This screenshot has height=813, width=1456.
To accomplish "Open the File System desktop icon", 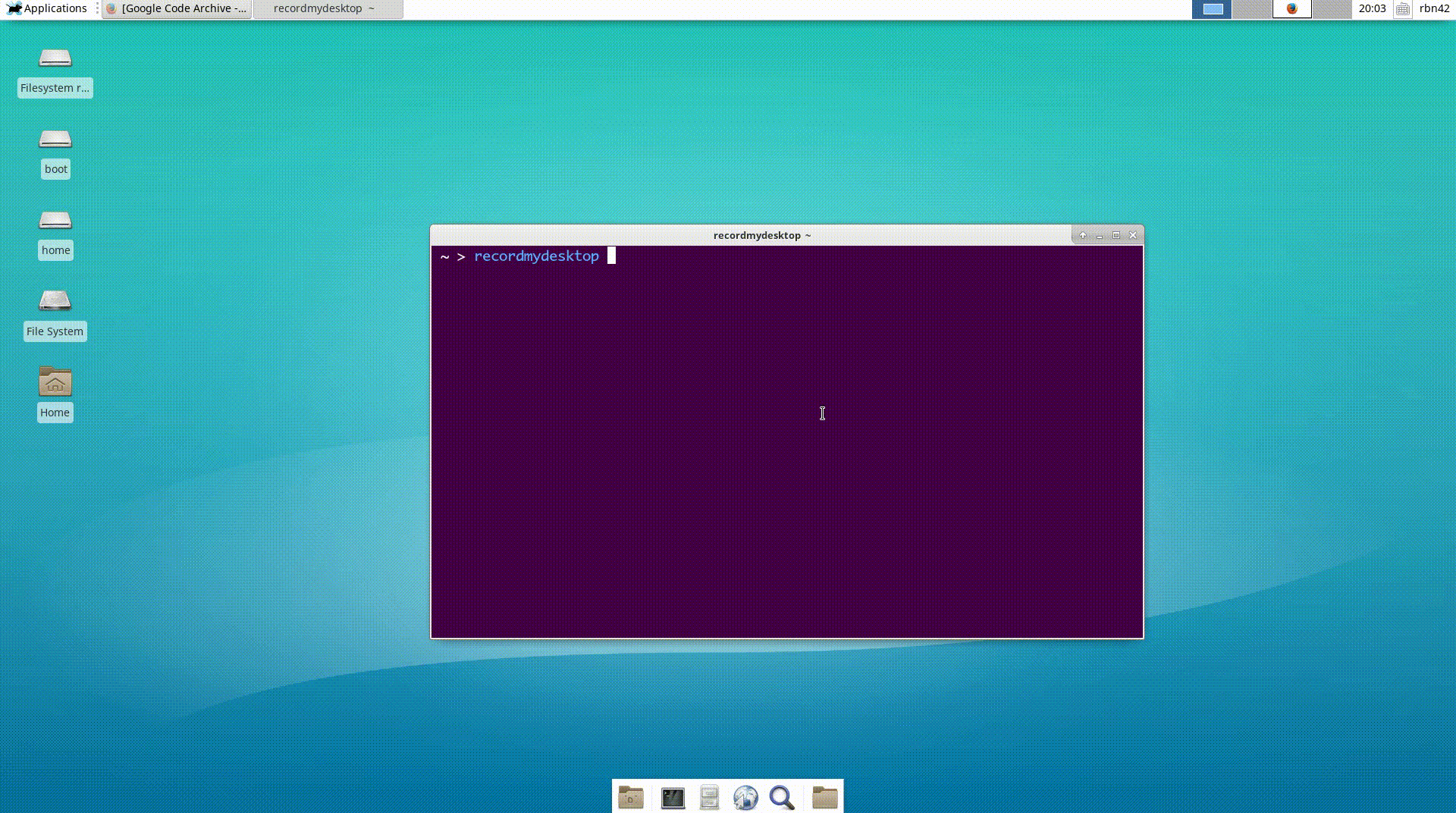I will pyautogui.click(x=55, y=302).
